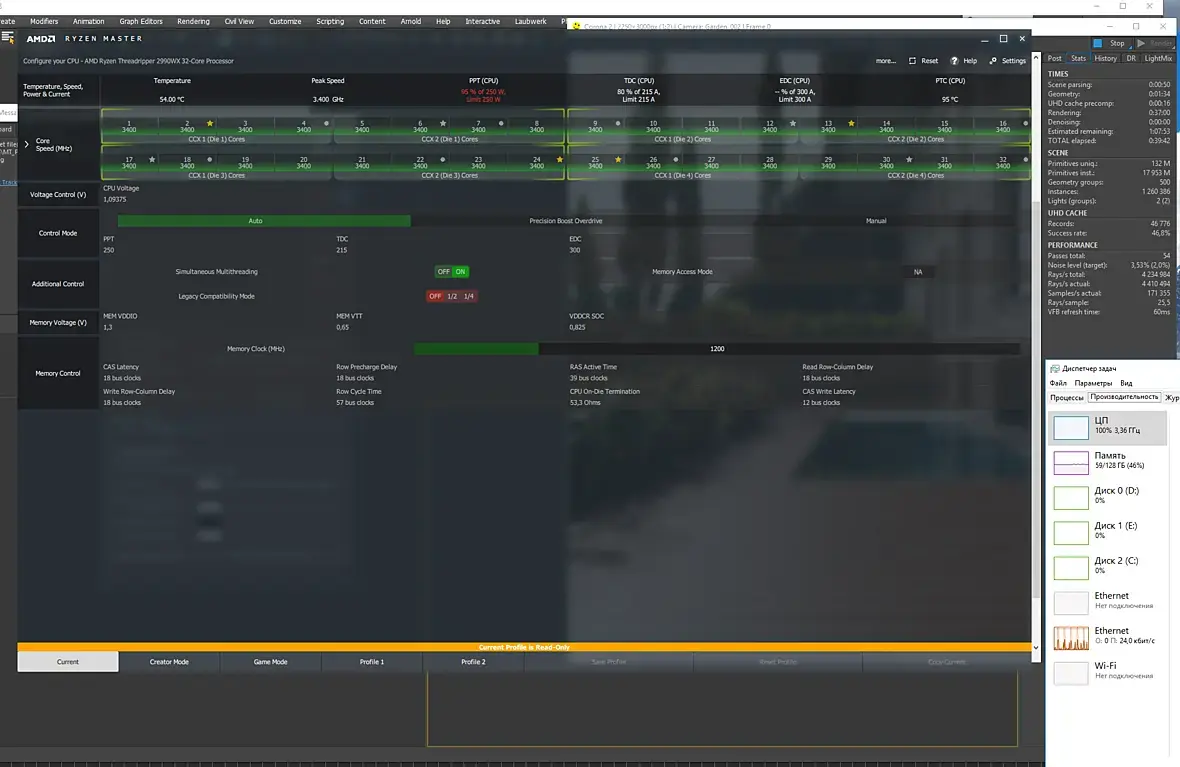Select Manual control mode
Viewport: 1180px width, 767px height.
(x=875, y=221)
